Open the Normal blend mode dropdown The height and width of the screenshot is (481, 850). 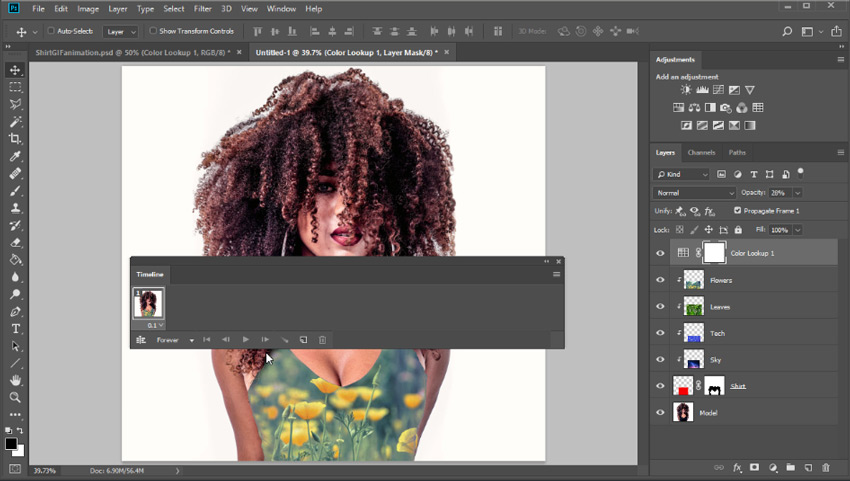click(x=694, y=193)
